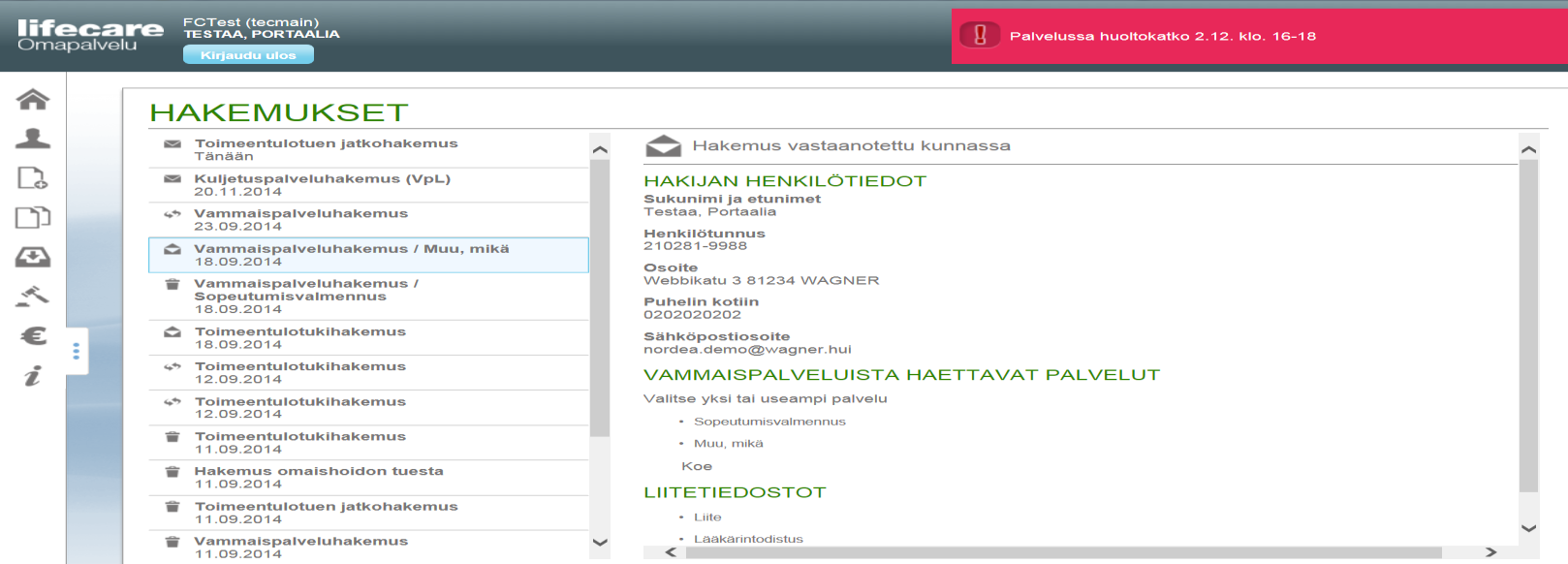
Task: Click the phone number 0202020202
Action: tap(692, 315)
